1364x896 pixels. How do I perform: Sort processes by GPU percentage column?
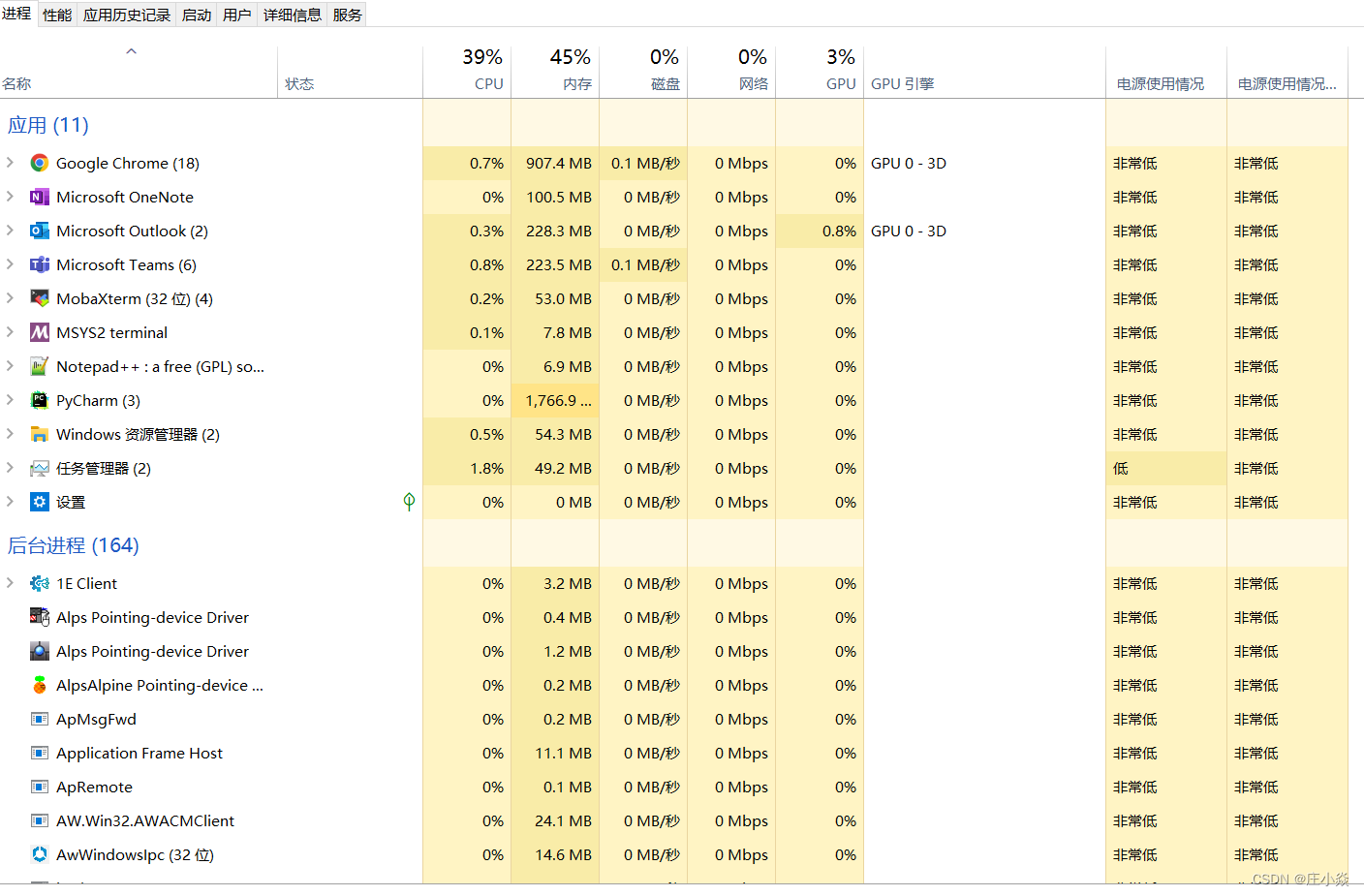(x=820, y=72)
